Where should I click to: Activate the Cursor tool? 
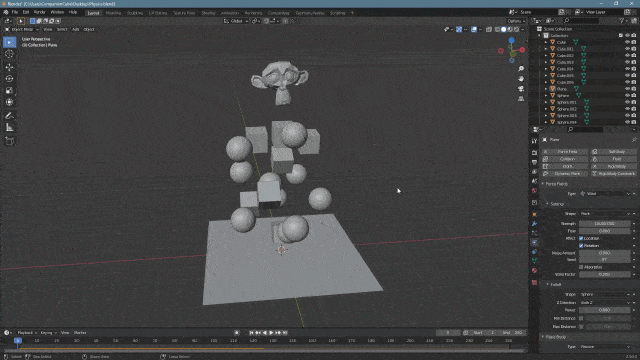pyautogui.click(x=9, y=53)
